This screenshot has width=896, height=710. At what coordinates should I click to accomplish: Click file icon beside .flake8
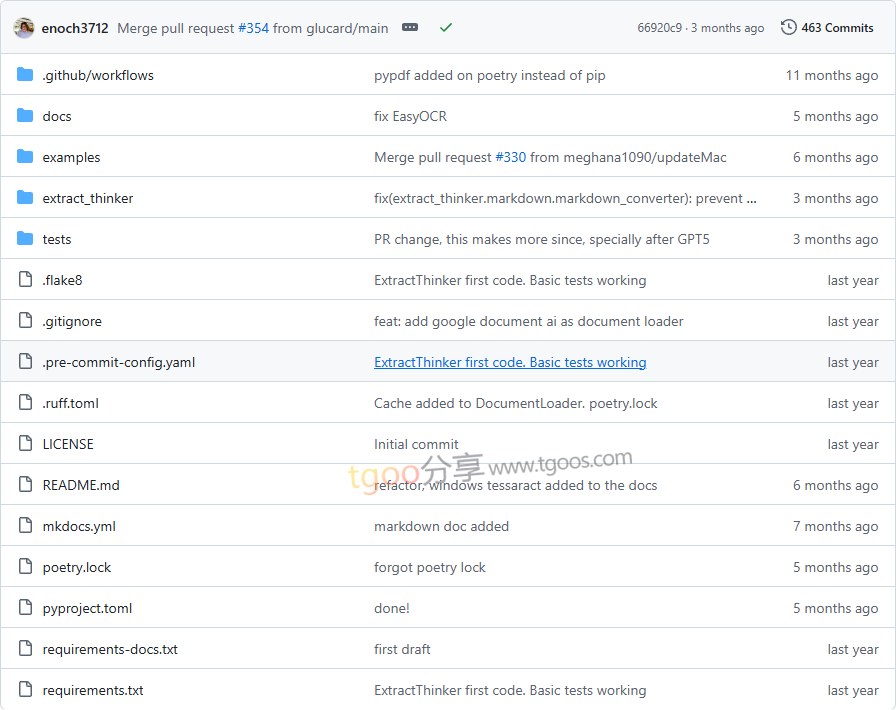(25, 280)
